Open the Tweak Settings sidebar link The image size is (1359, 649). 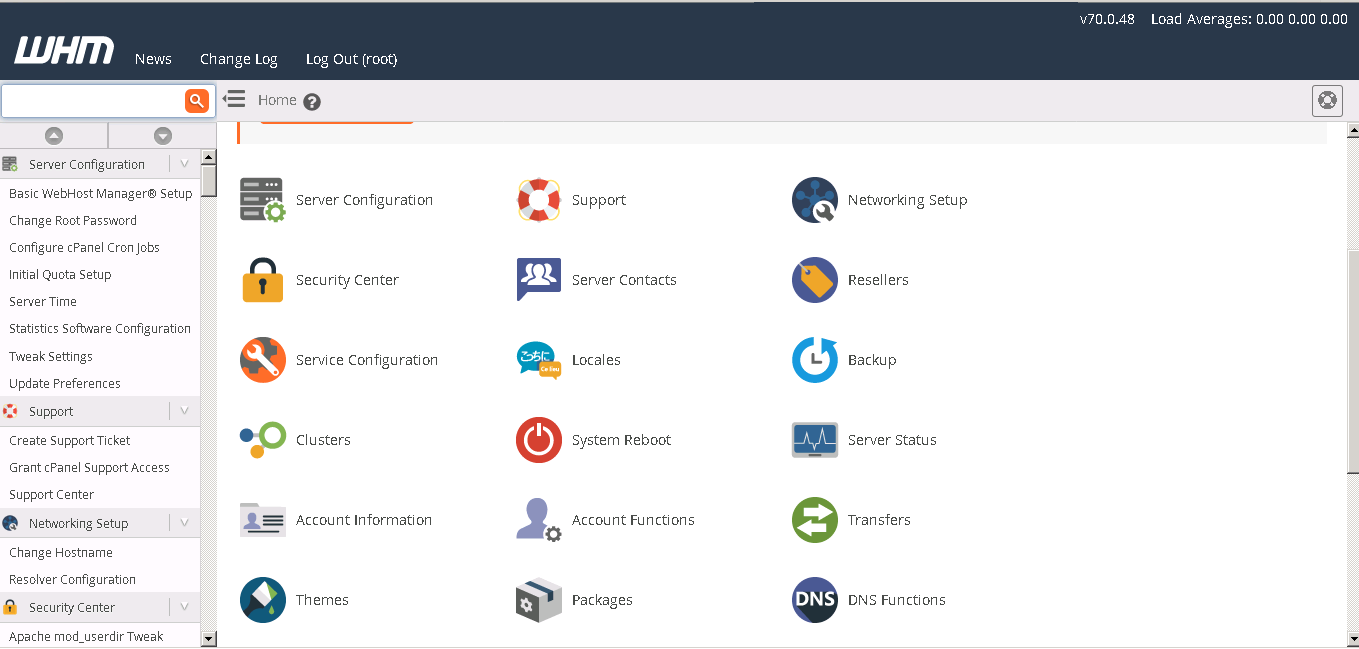pos(51,356)
